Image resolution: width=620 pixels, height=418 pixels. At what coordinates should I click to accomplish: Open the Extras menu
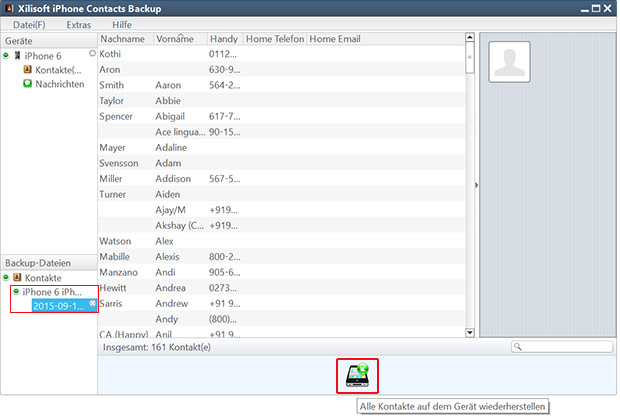pyautogui.click(x=79, y=25)
